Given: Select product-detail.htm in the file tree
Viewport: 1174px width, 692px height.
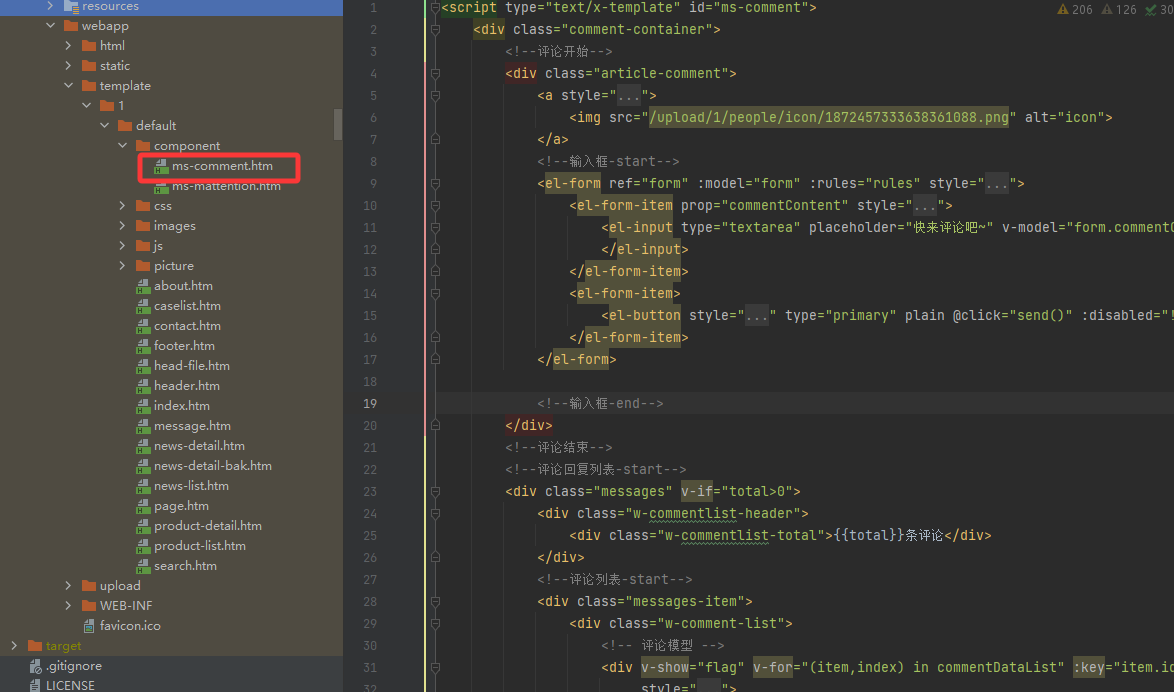Looking at the screenshot, I should point(207,526).
